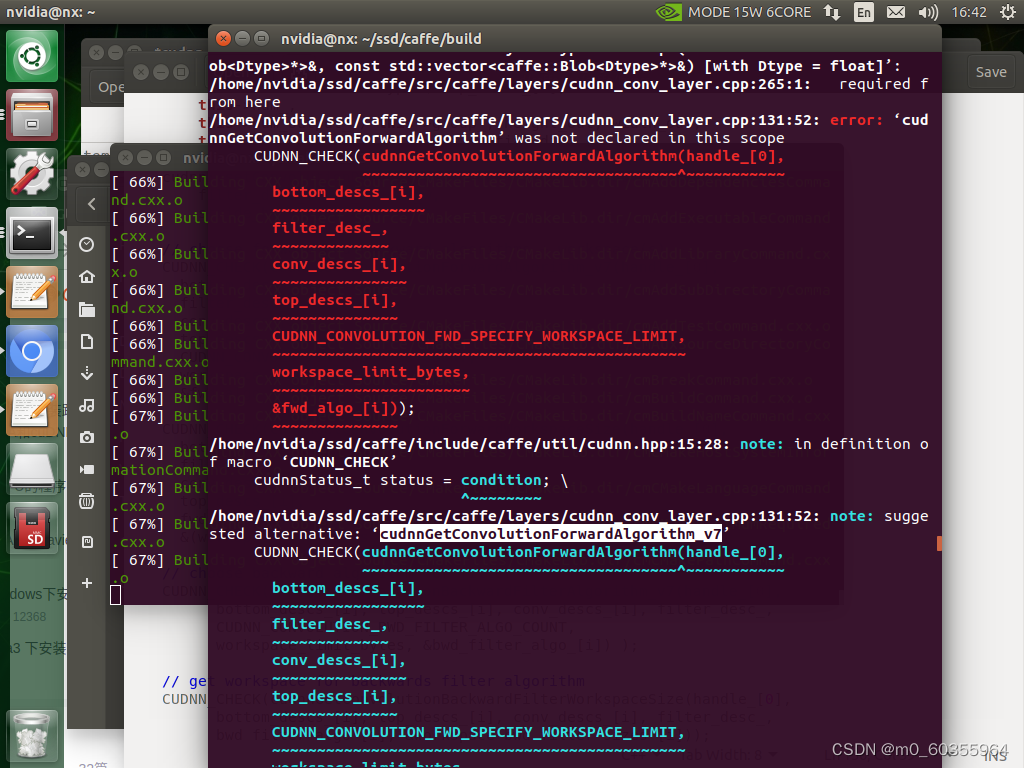Image resolution: width=1024 pixels, height=768 pixels.
Task: Close the front terminal window
Action: pos(223,39)
